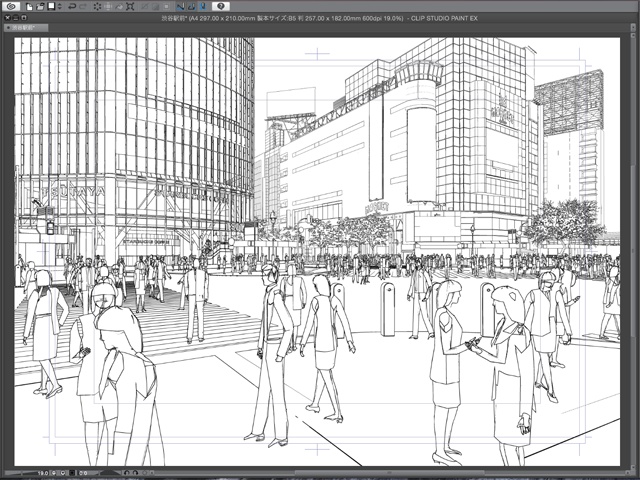Viewport: 640px width, 480px height.
Task: Toggle Snap to Special Ruler
Action: 191,6
